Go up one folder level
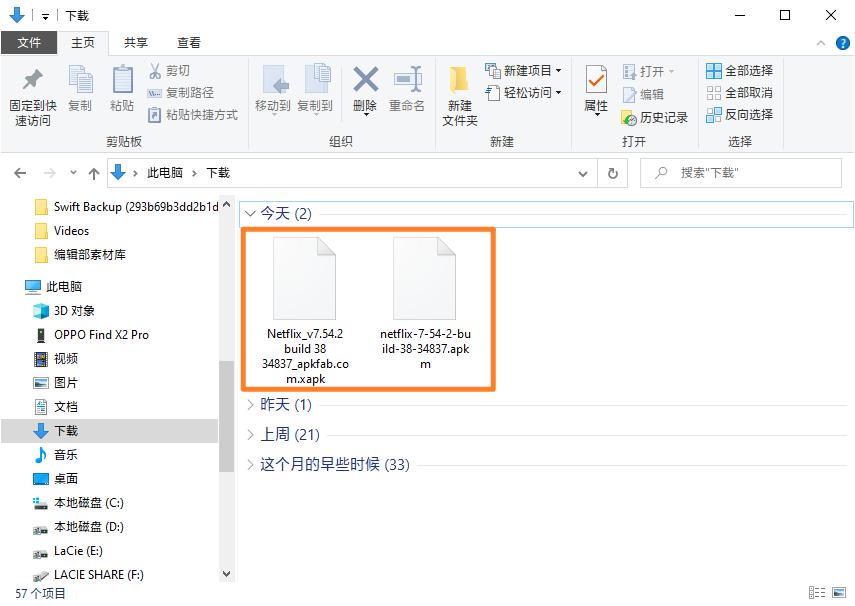This screenshot has width=855, height=606. [x=94, y=173]
